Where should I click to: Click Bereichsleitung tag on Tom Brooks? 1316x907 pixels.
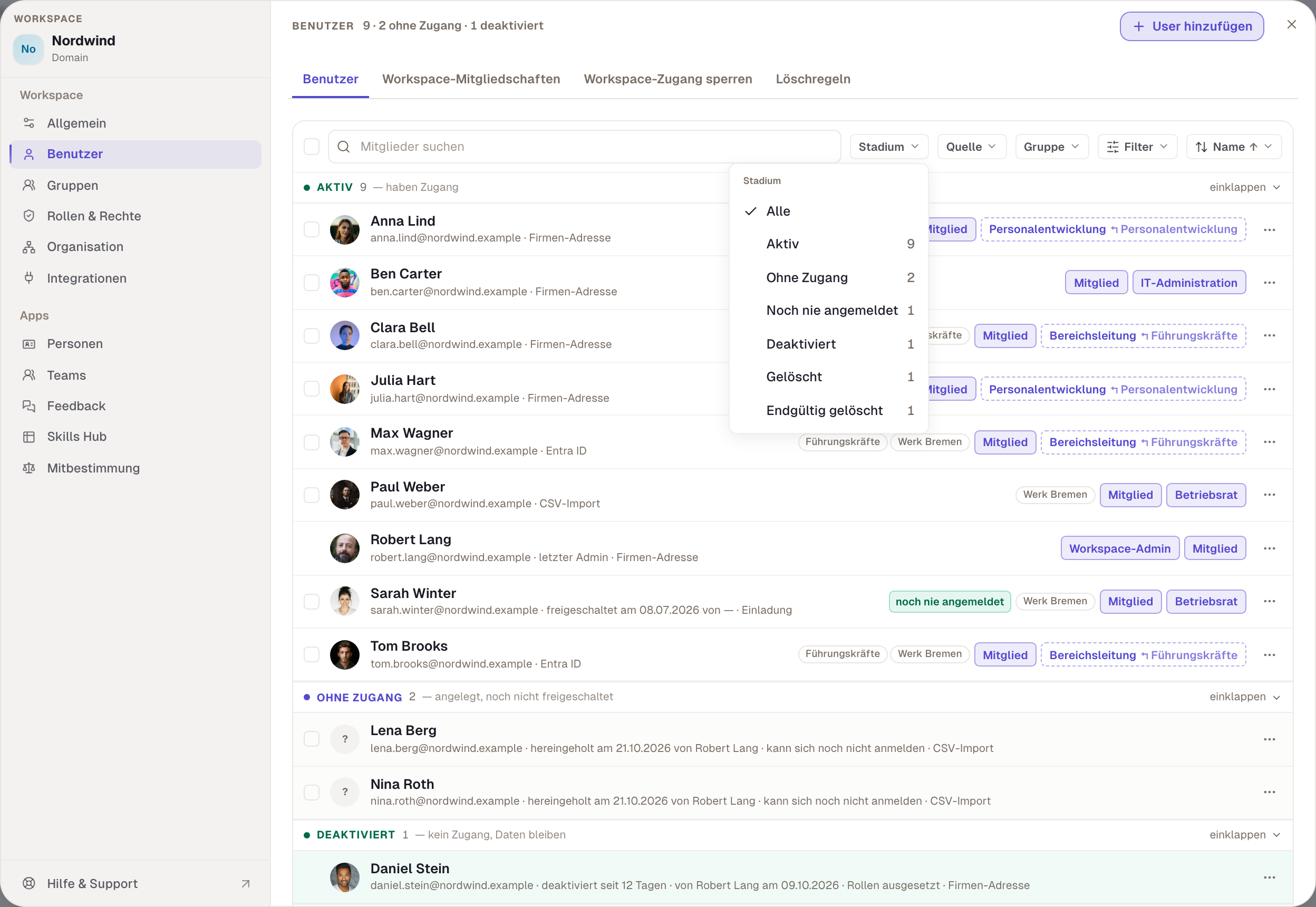pos(1143,655)
